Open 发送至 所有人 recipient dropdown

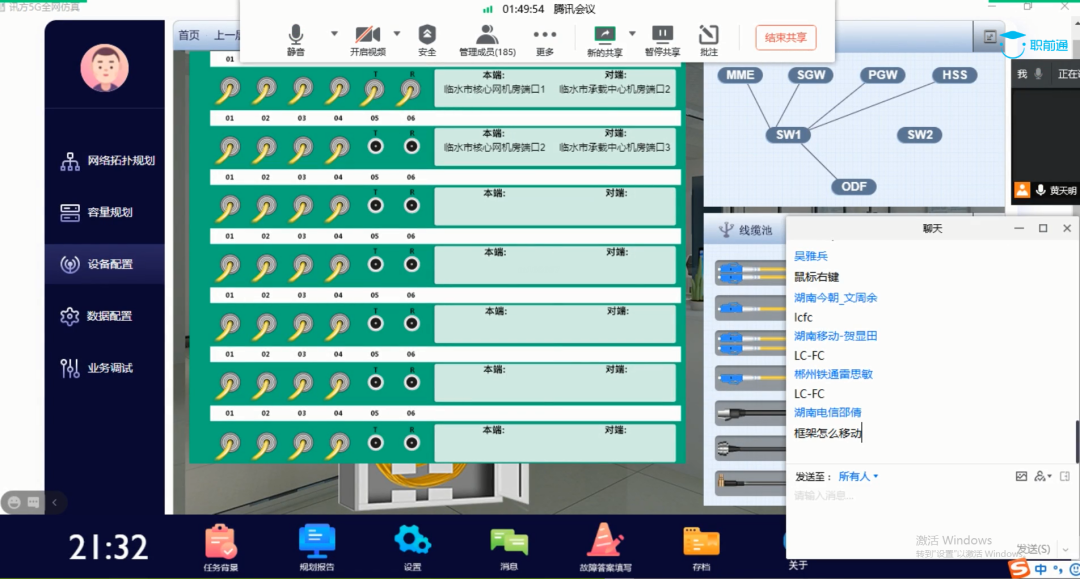[858, 476]
